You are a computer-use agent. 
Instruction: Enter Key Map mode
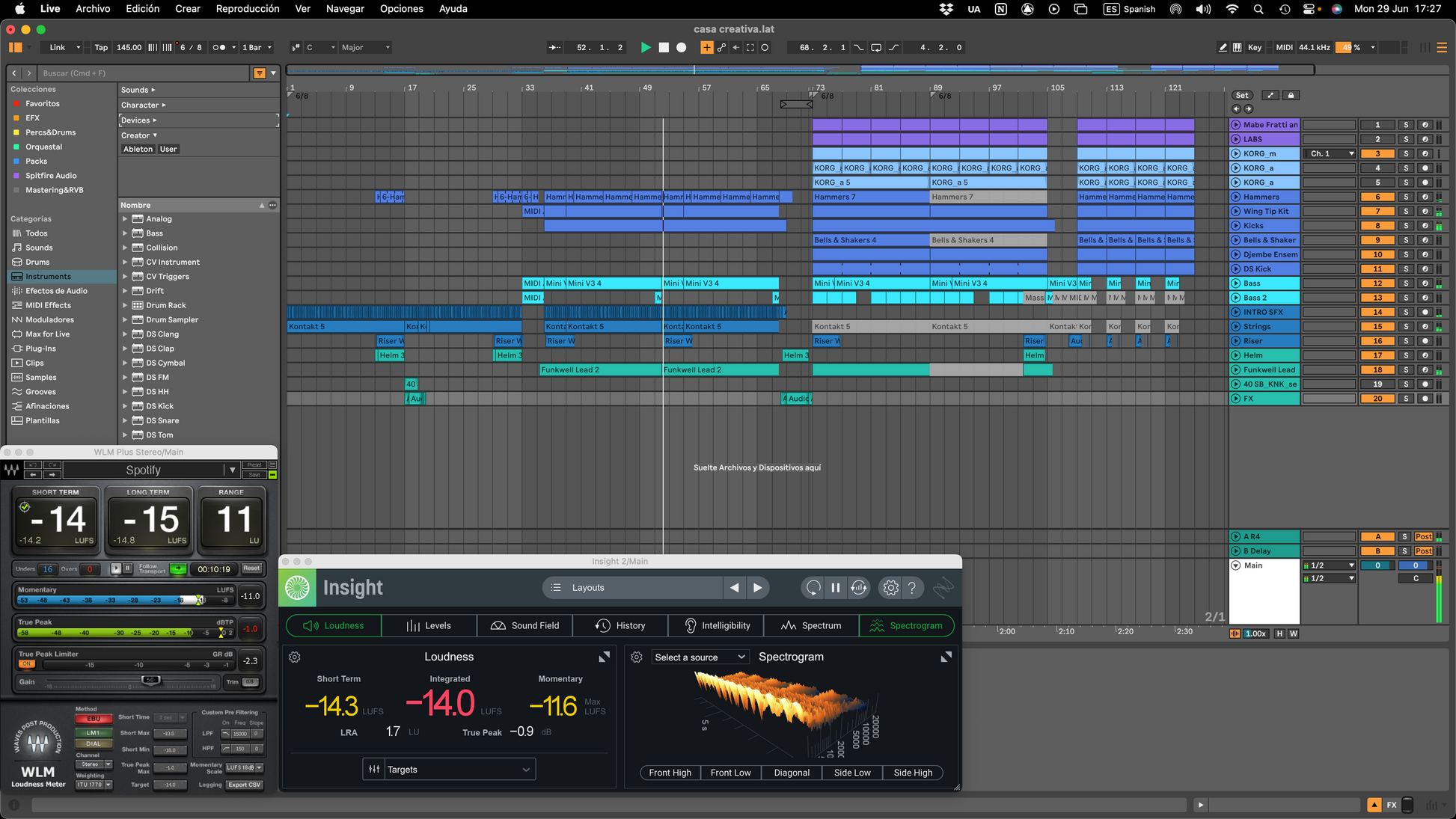pyautogui.click(x=1255, y=47)
